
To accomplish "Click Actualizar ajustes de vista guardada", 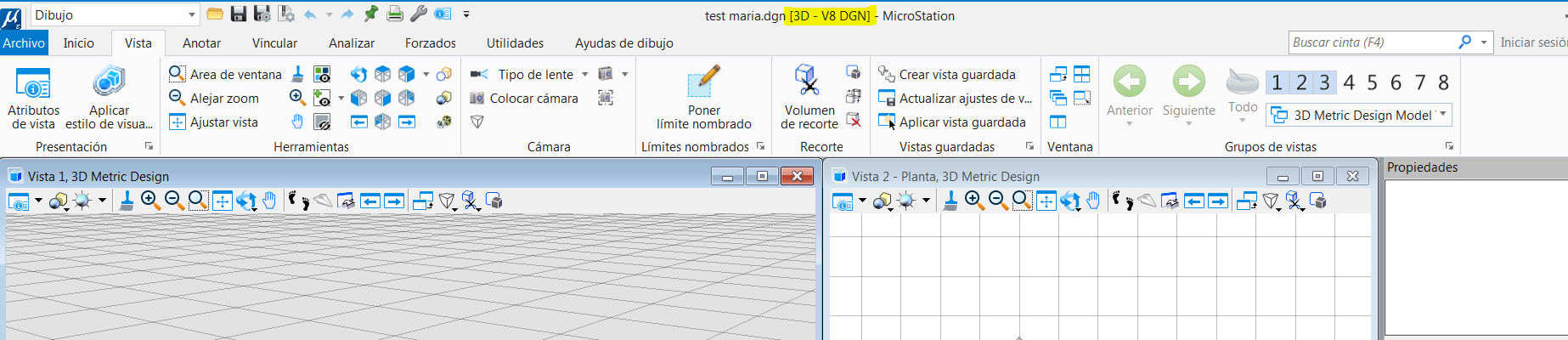I will point(955,99).
